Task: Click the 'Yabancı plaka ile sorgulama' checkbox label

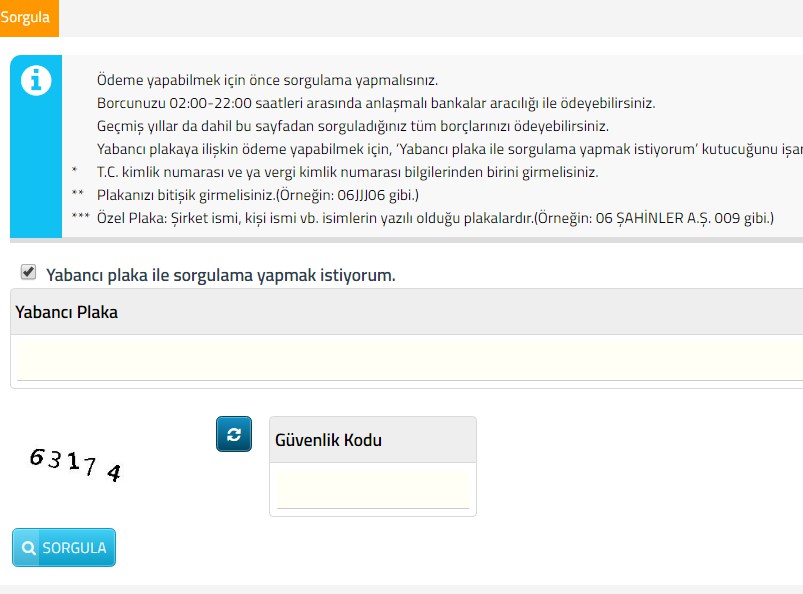Action: tap(221, 275)
